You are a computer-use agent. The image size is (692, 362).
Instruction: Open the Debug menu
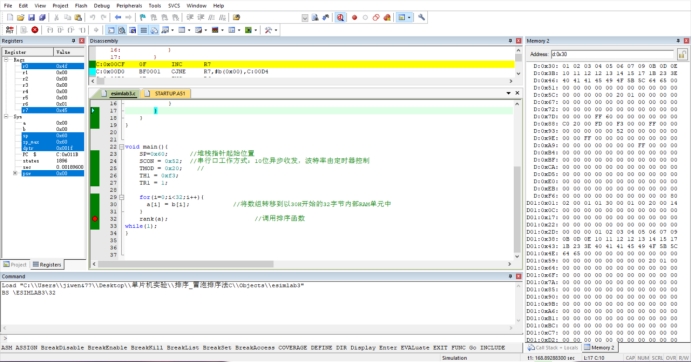(x=102, y=6)
